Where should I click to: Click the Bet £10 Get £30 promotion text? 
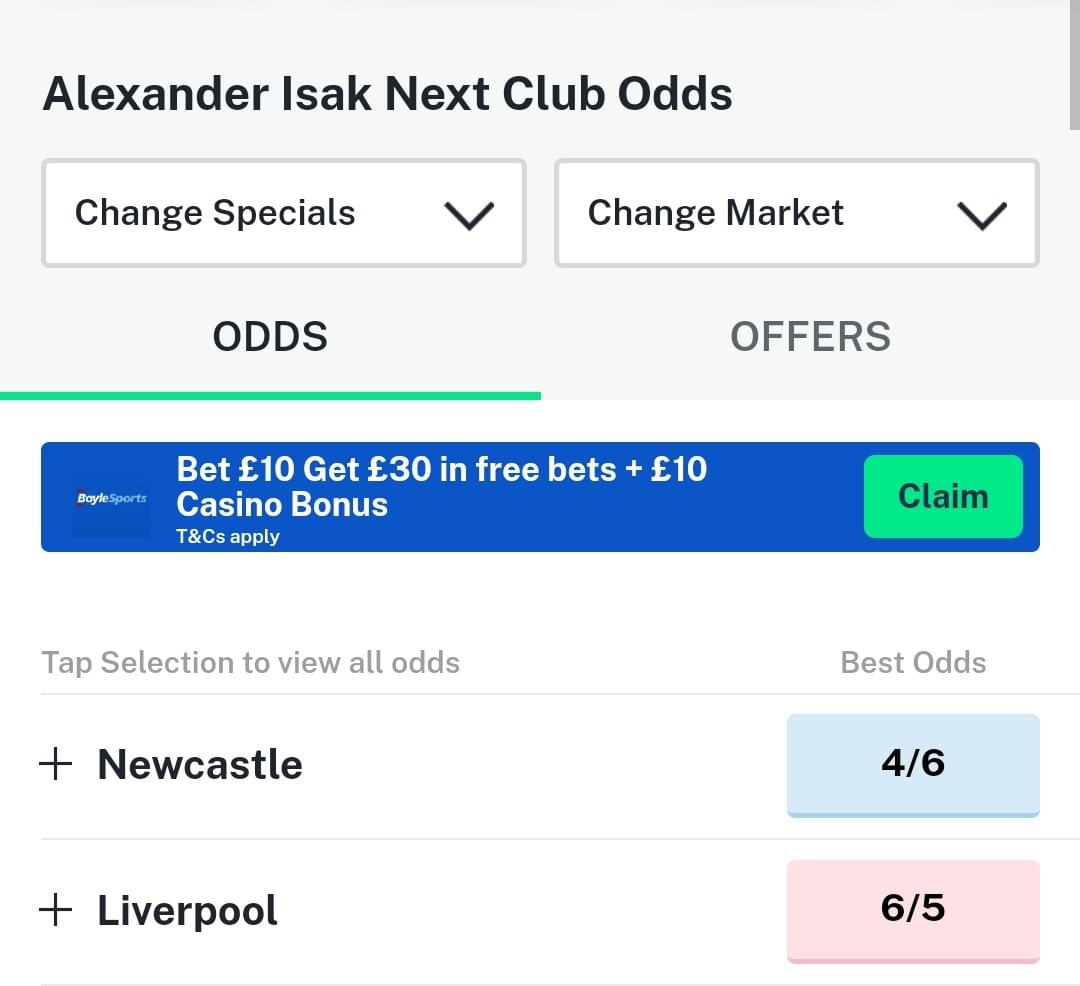point(442,487)
